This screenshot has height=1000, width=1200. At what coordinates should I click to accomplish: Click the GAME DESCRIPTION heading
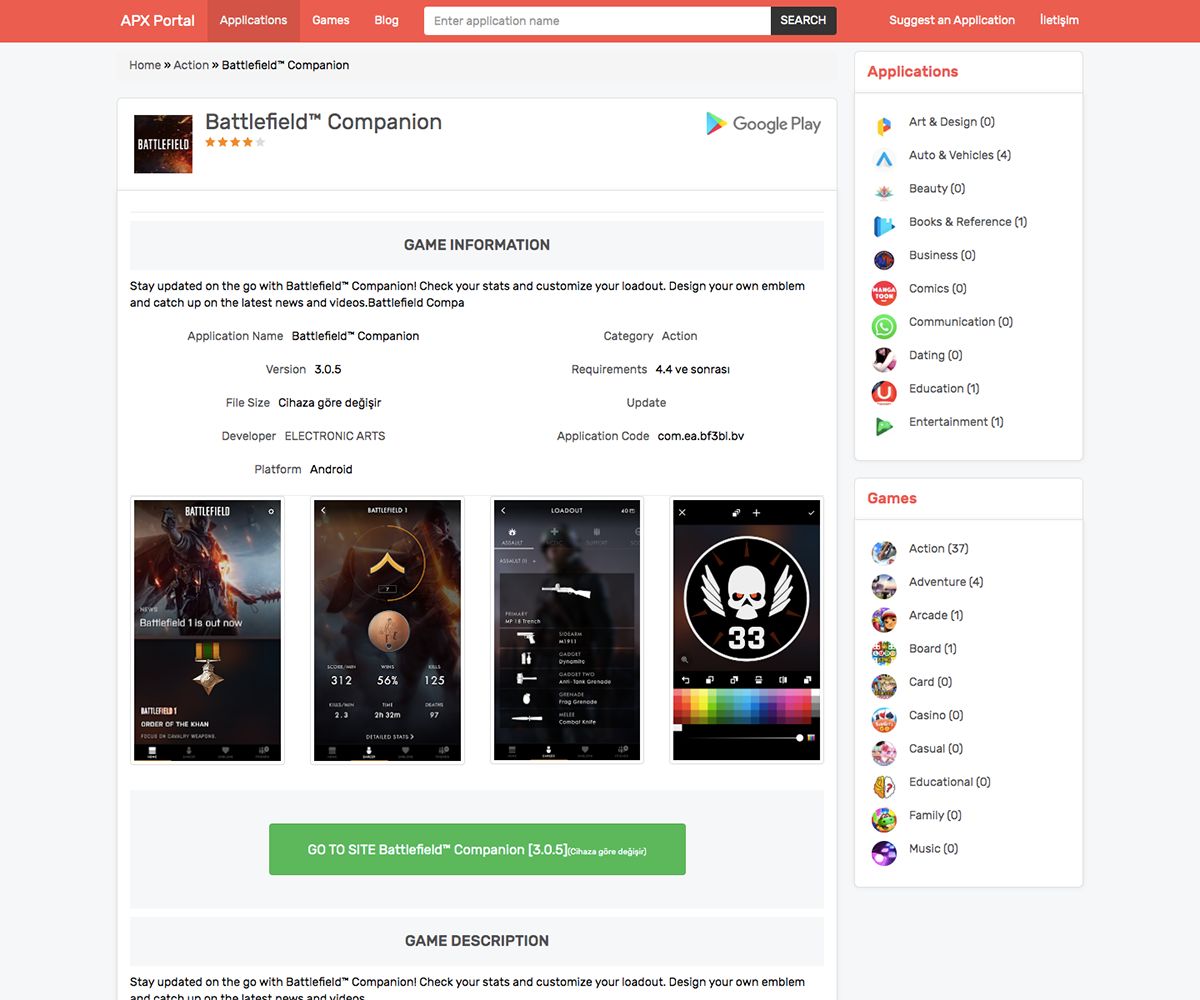tap(477, 941)
